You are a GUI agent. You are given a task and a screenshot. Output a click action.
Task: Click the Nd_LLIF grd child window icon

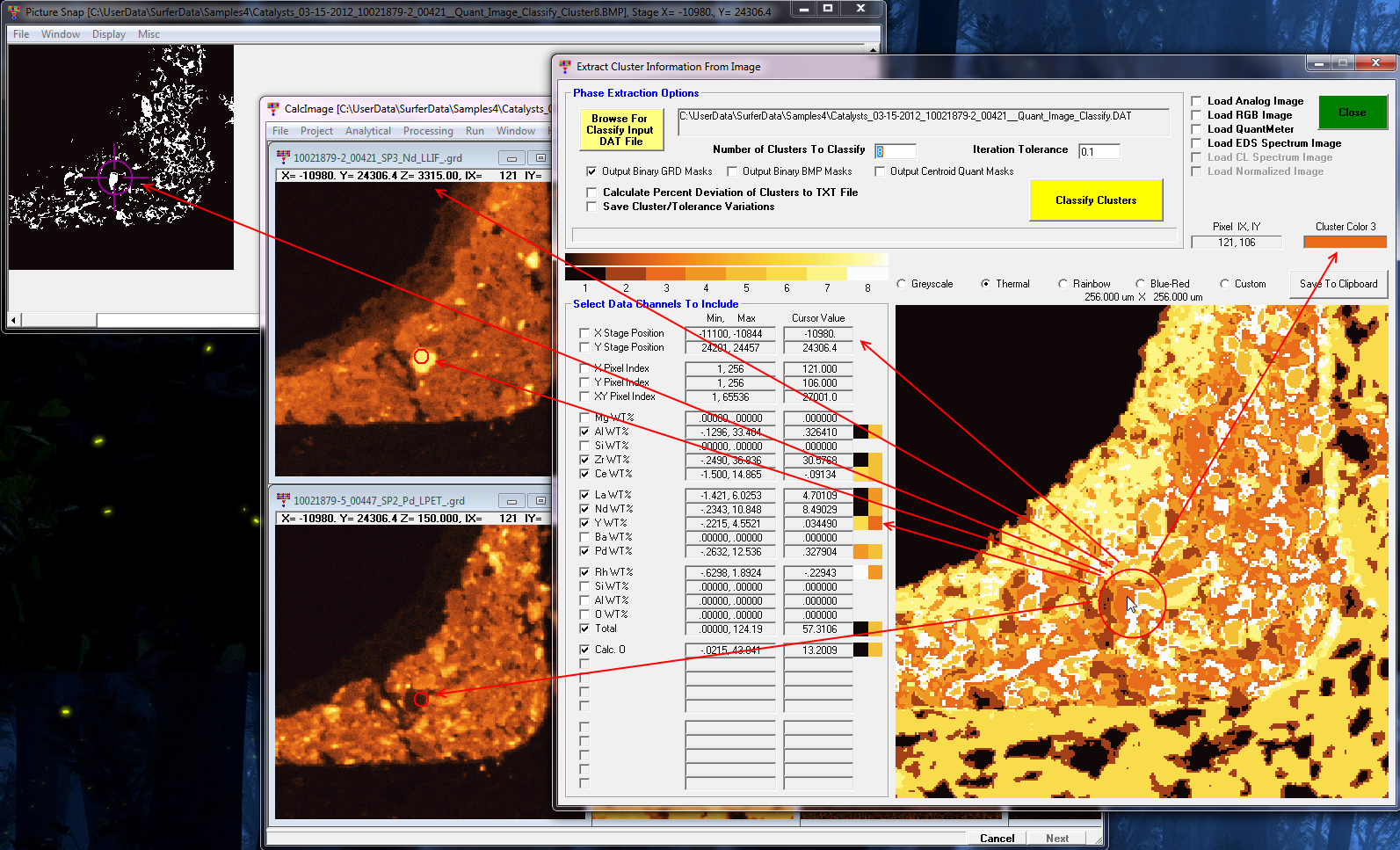point(283,157)
